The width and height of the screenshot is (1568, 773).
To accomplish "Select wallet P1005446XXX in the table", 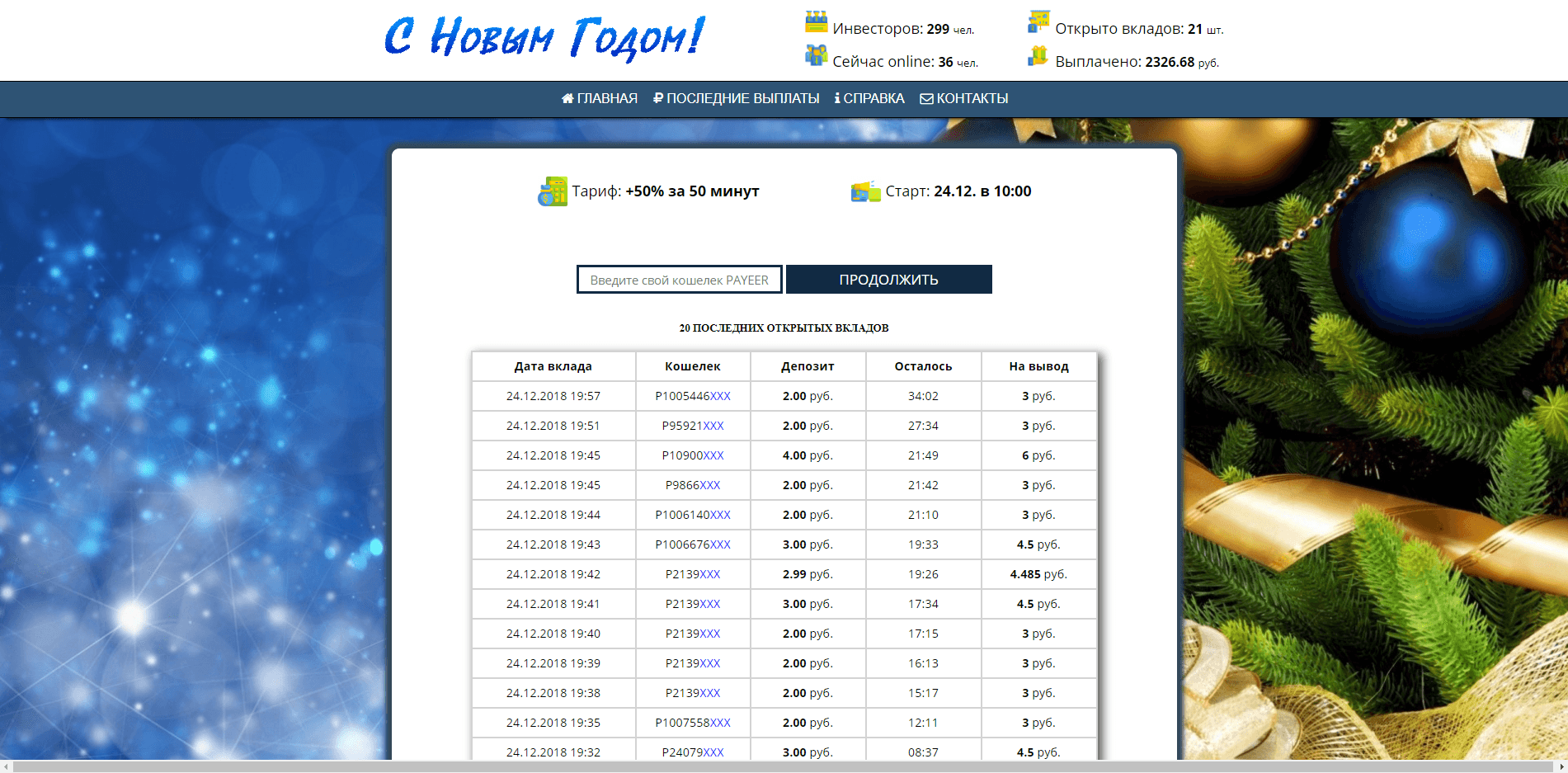I will point(692,396).
